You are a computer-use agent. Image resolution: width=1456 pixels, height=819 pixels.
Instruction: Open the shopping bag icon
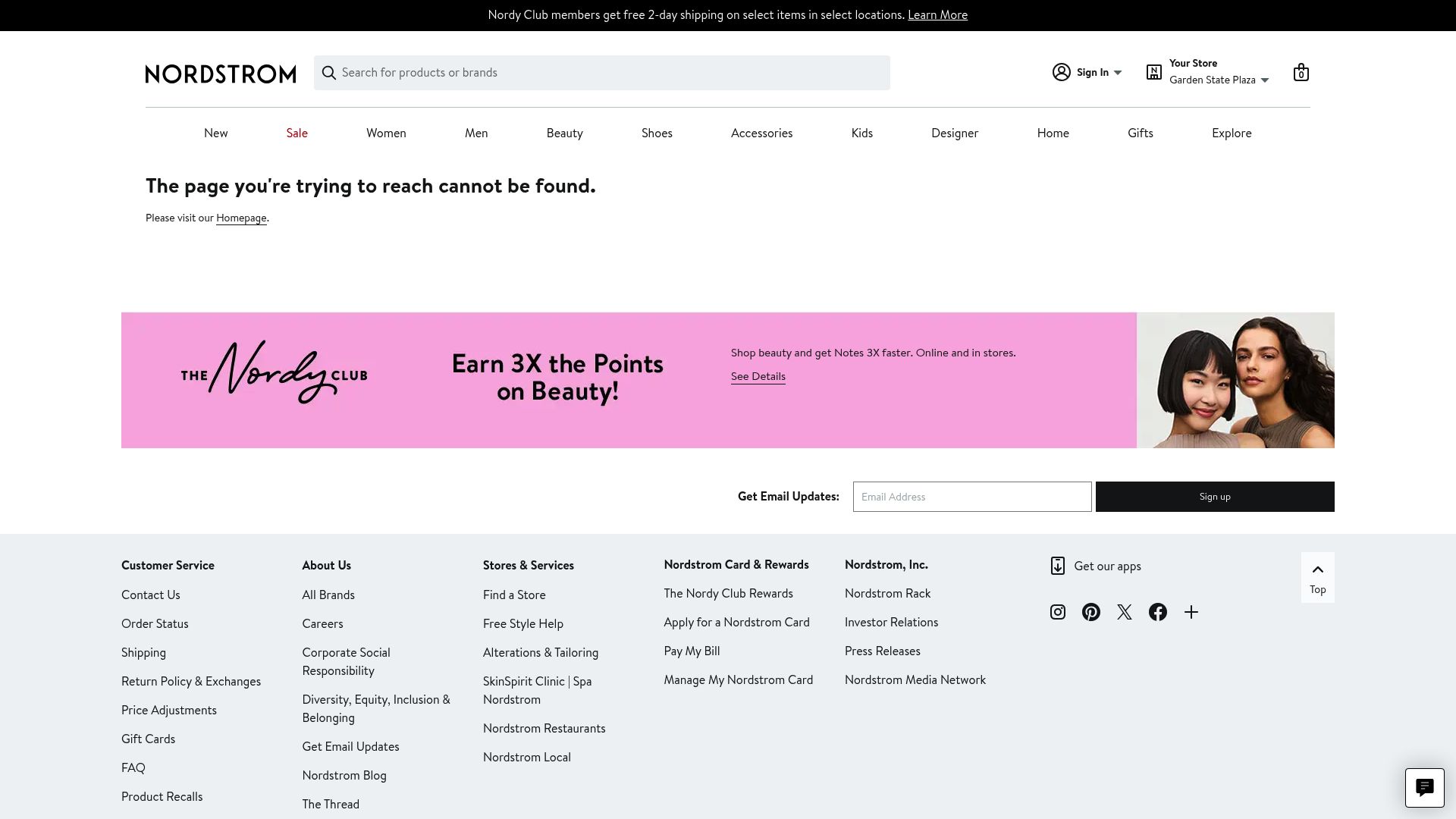point(1301,72)
